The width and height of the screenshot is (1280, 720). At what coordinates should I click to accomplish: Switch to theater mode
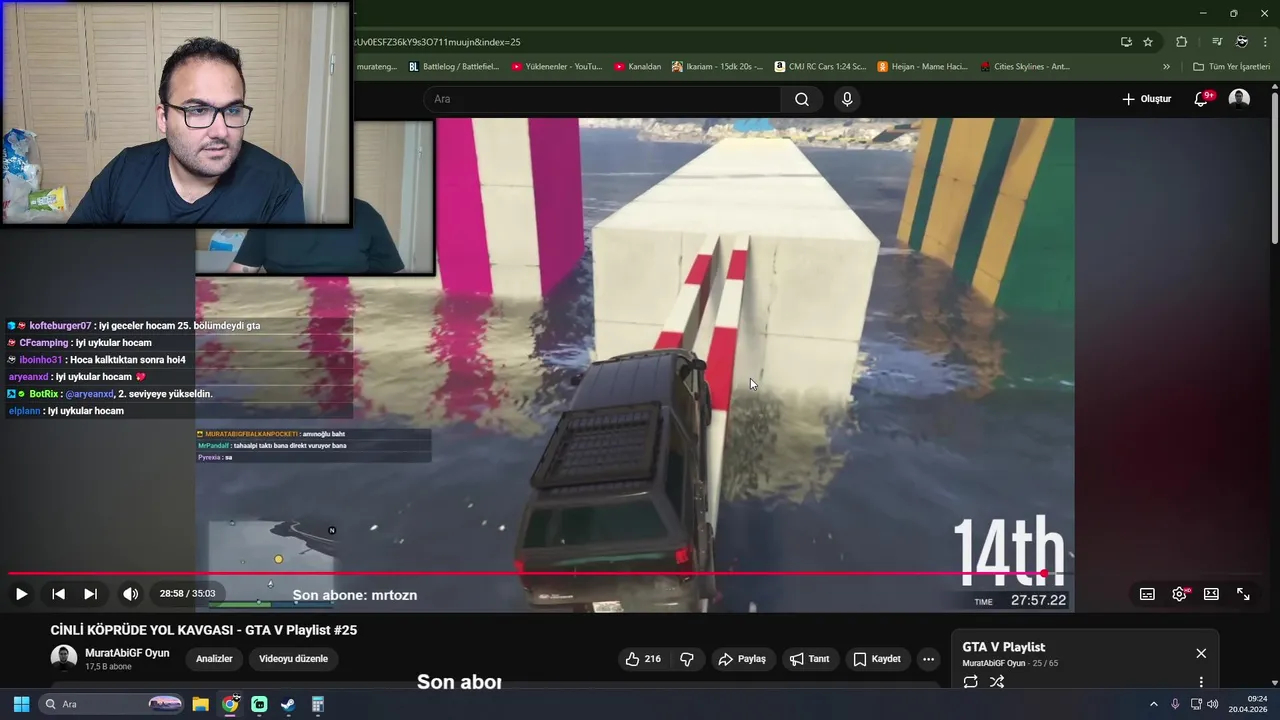(x=1211, y=594)
